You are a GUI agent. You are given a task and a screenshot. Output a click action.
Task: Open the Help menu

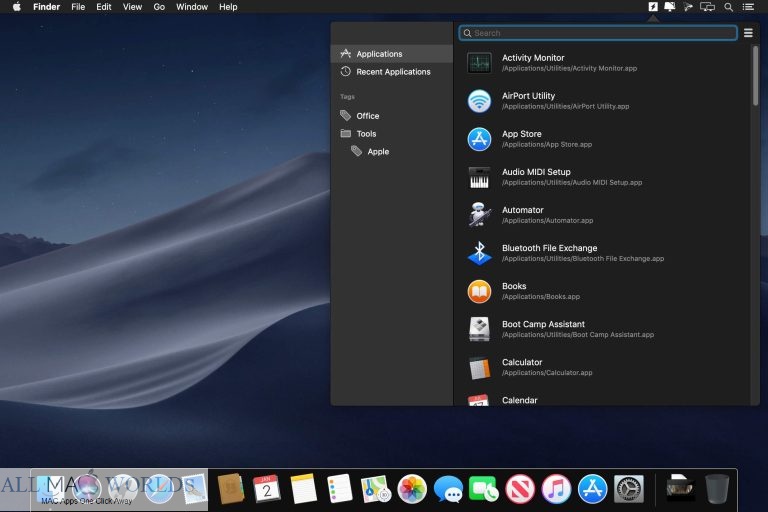[228, 7]
